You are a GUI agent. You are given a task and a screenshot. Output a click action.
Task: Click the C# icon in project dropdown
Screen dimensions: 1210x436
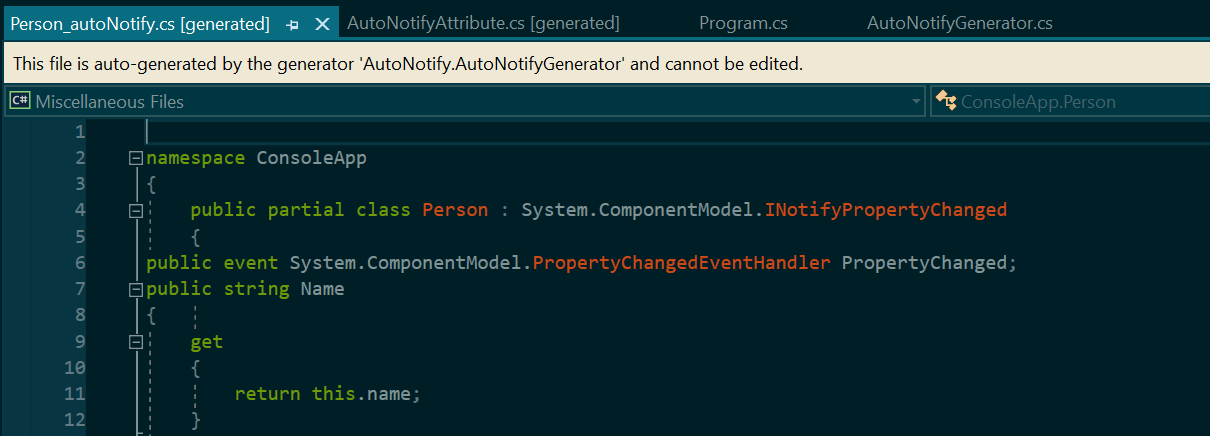tap(20, 101)
